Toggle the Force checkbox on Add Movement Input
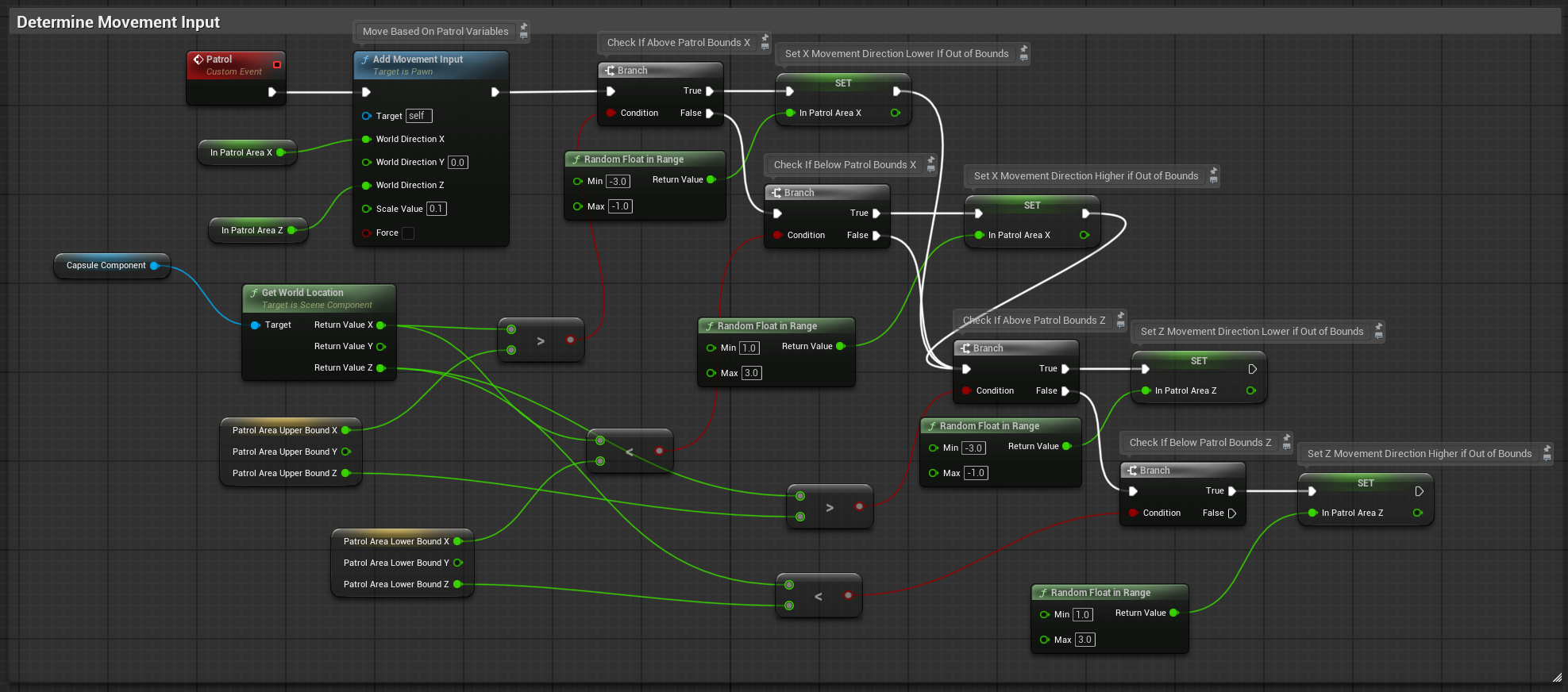The image size is (1568, 692). 408,233
